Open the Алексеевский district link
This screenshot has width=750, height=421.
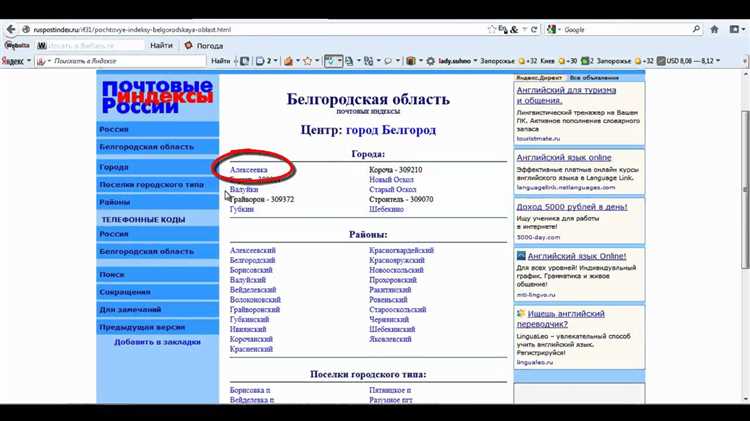click(253, 250)
